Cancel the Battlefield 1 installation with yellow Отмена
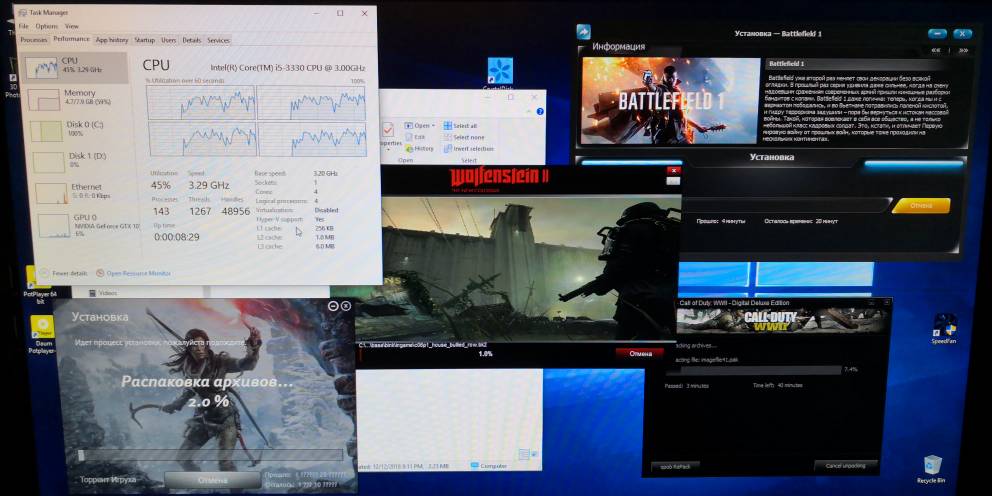The image size is (992, 496). (x=921, y=206)
